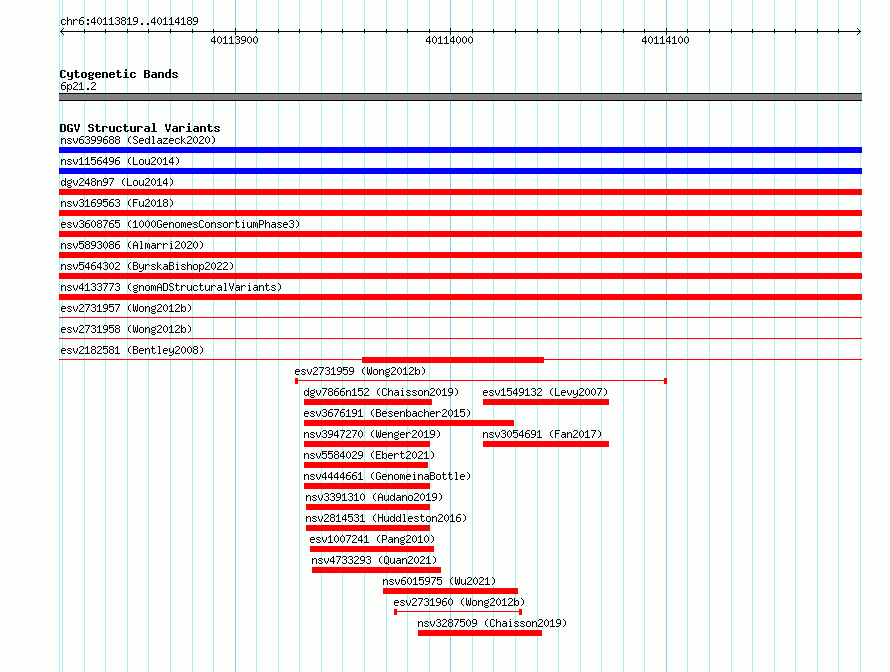Select the first esv2731957 (Wong2012b) label

click(x=126, y=308)
